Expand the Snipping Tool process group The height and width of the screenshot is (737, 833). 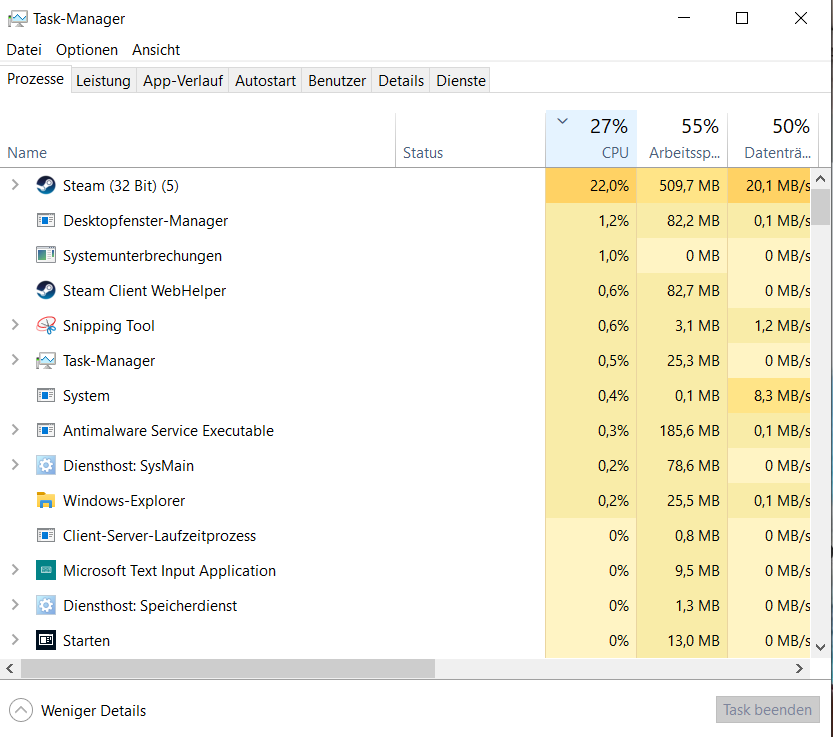[15, 325]
